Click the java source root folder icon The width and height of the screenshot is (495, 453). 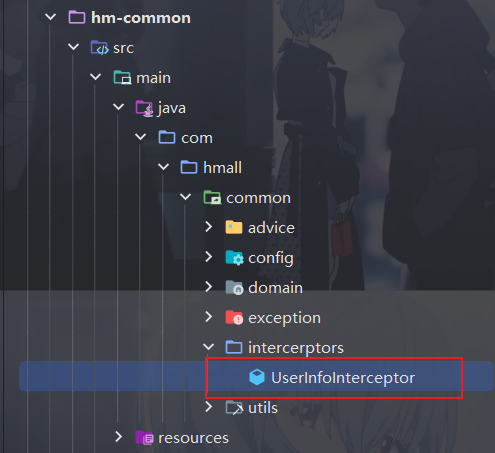click(144, 108)
